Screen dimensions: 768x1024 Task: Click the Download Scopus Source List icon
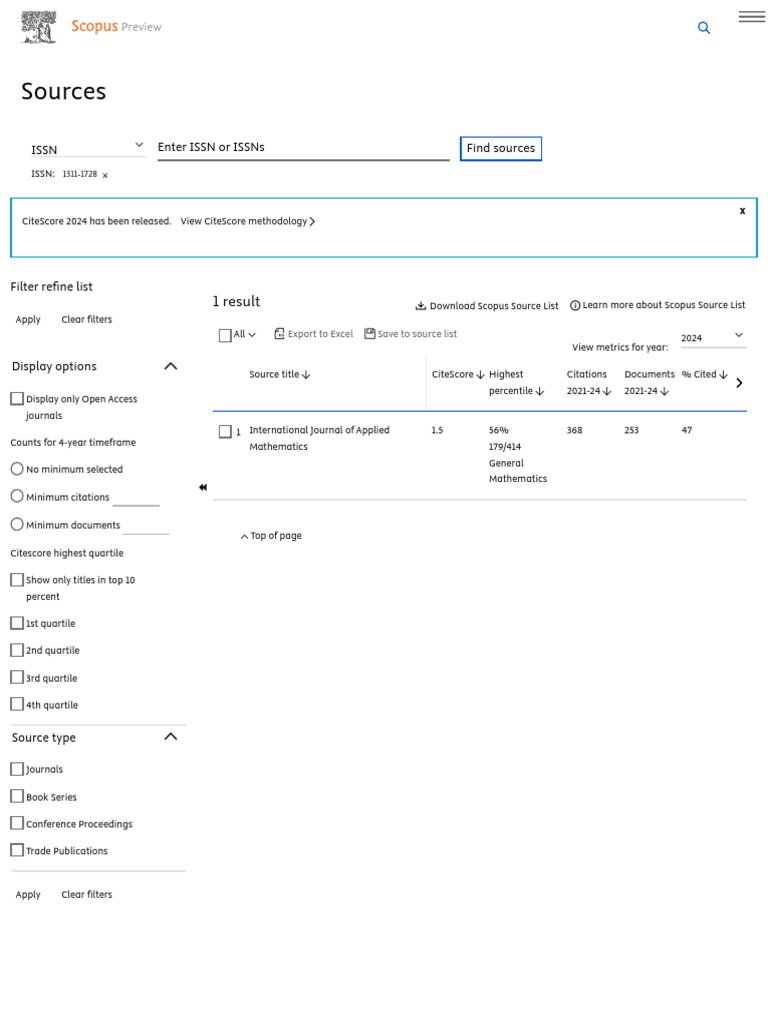[421, 306]
